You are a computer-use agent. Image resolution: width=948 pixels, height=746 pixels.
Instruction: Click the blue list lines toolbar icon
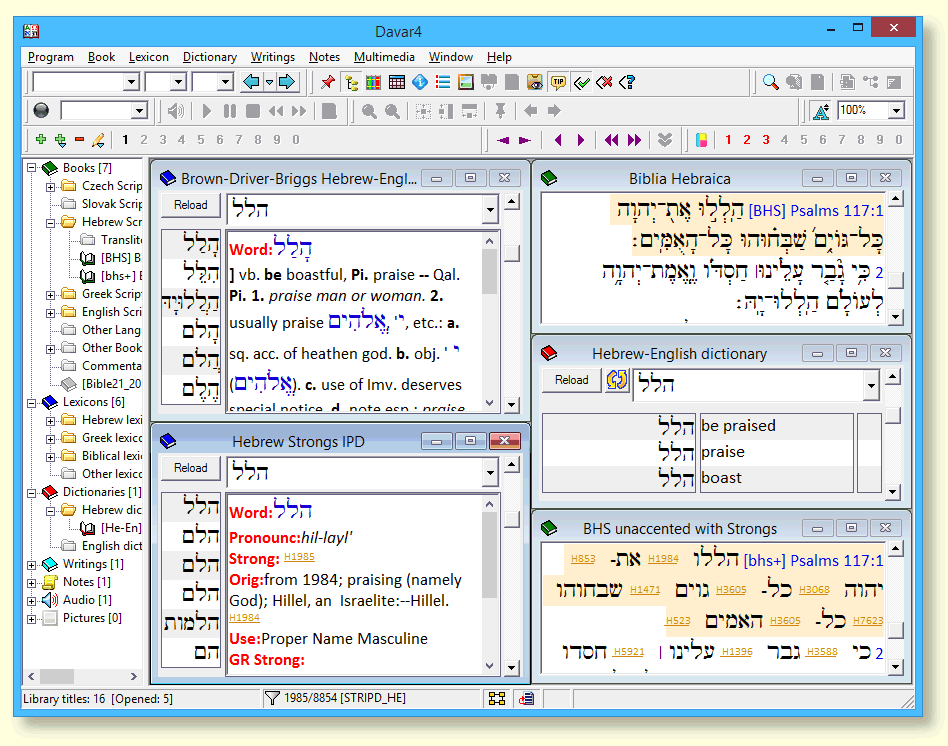tap(443, 82)
